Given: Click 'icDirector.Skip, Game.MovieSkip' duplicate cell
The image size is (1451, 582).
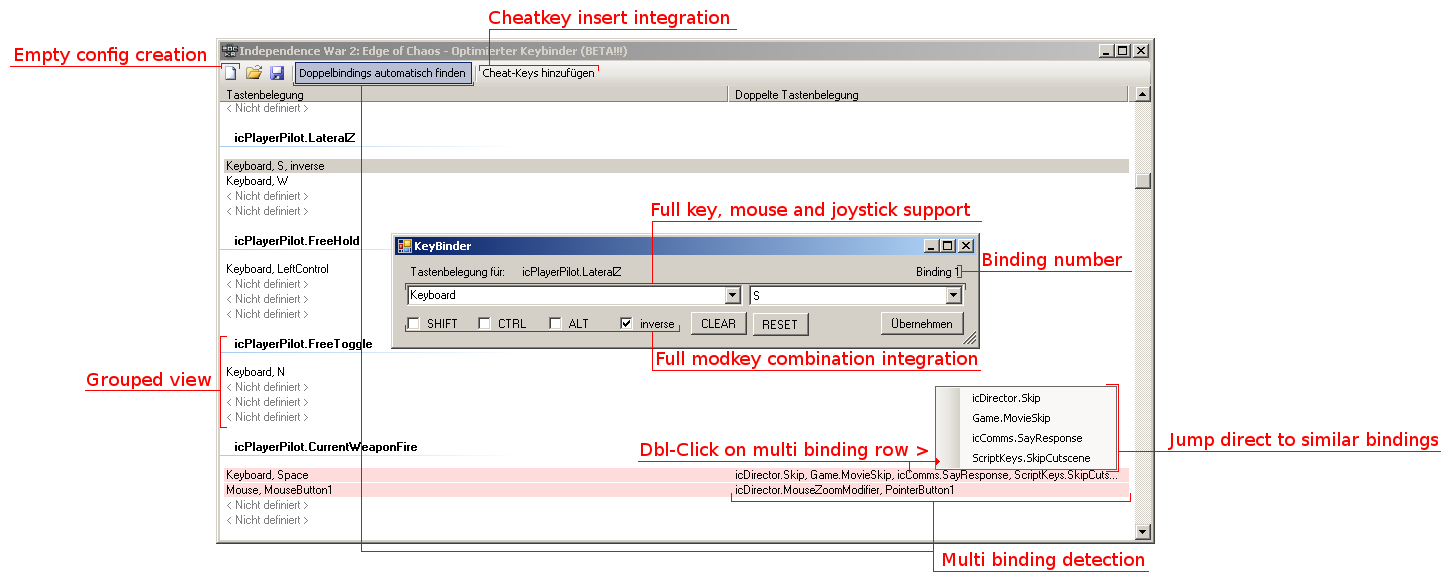Looking at the screenshot, I should click(x=927, y=475).
